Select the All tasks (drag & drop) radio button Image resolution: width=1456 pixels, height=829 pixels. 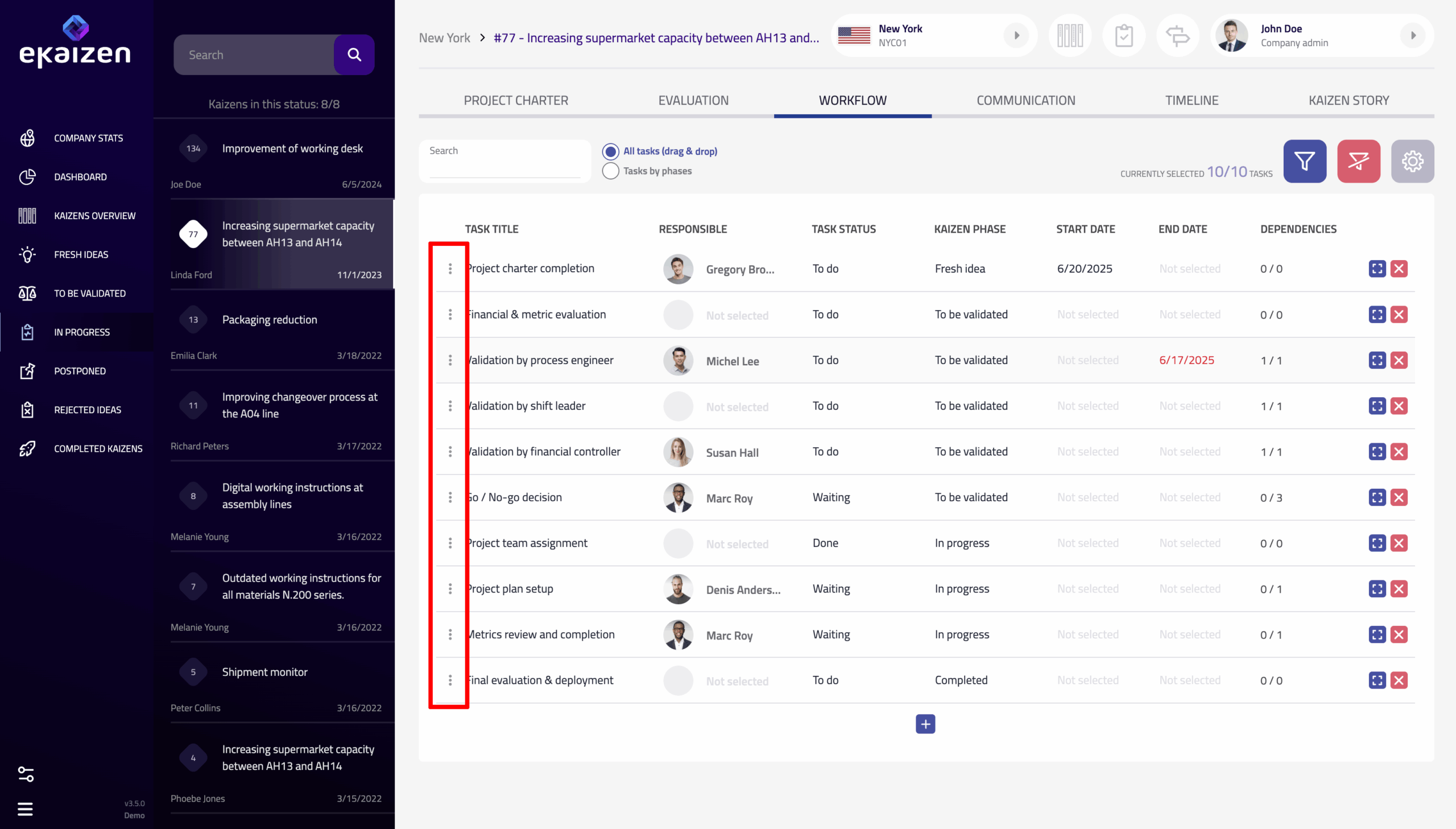click(610, 151)
